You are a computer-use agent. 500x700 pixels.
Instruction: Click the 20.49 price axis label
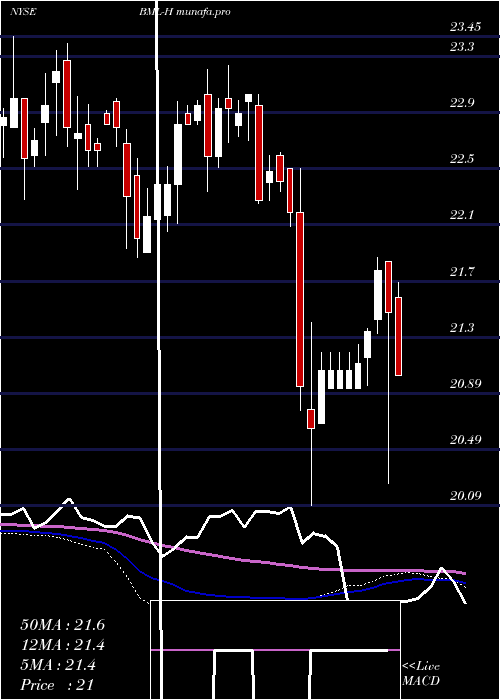pyautogui.click(x=465, y=440)
